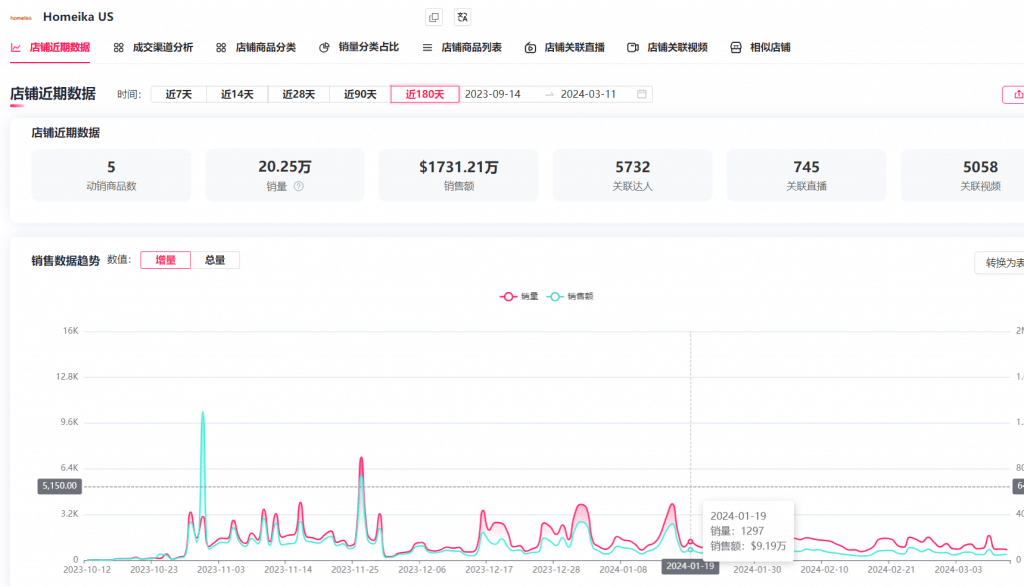Toggle the 销售额 series in the chart legend
This screenshot has height=587, width=1024.
[570, 296]
